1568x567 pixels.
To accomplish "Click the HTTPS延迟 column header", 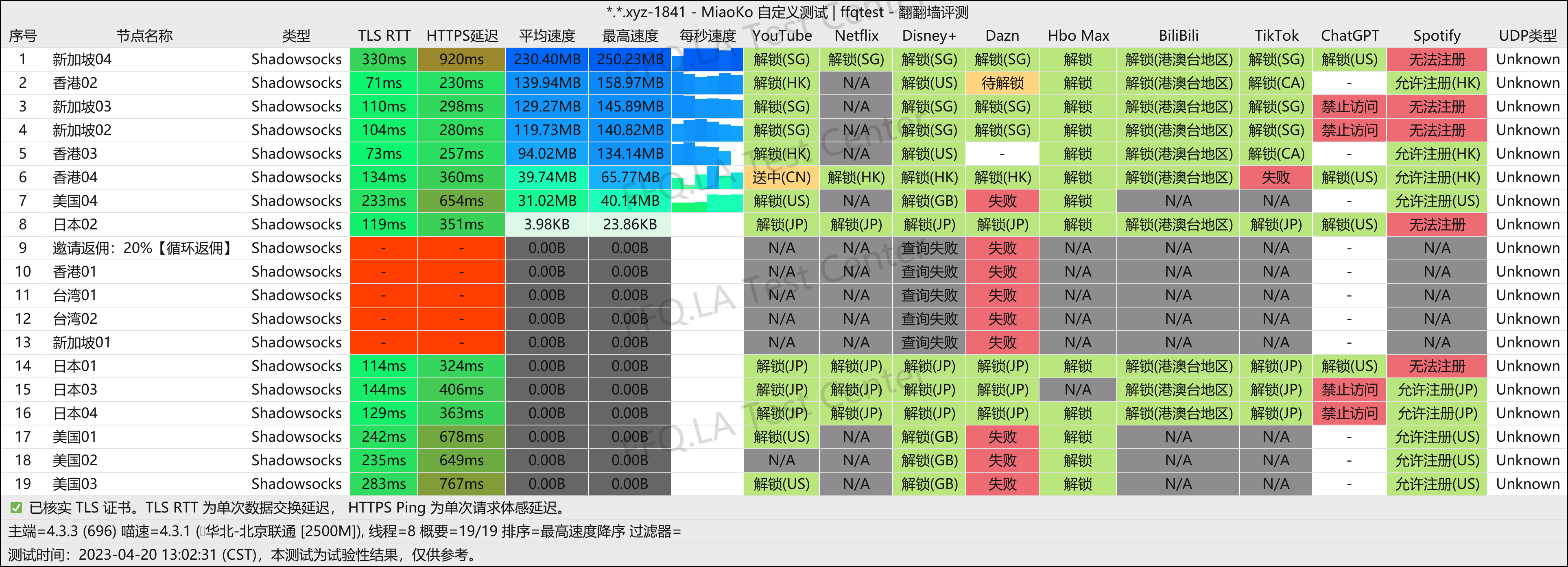I will coord(461,36).
